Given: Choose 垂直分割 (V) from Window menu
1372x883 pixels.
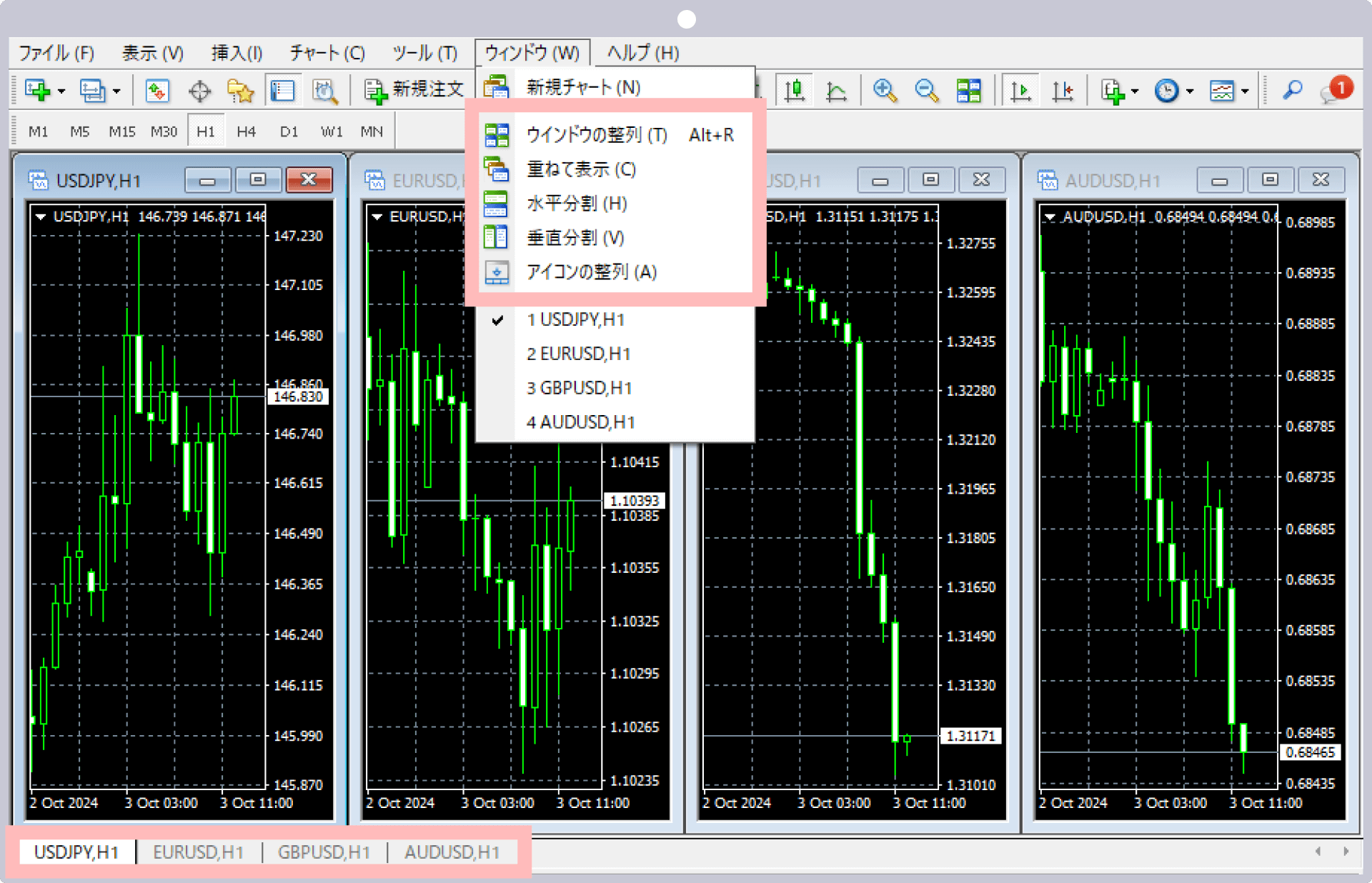Looking at the screenshot, I should coord(575,238).
